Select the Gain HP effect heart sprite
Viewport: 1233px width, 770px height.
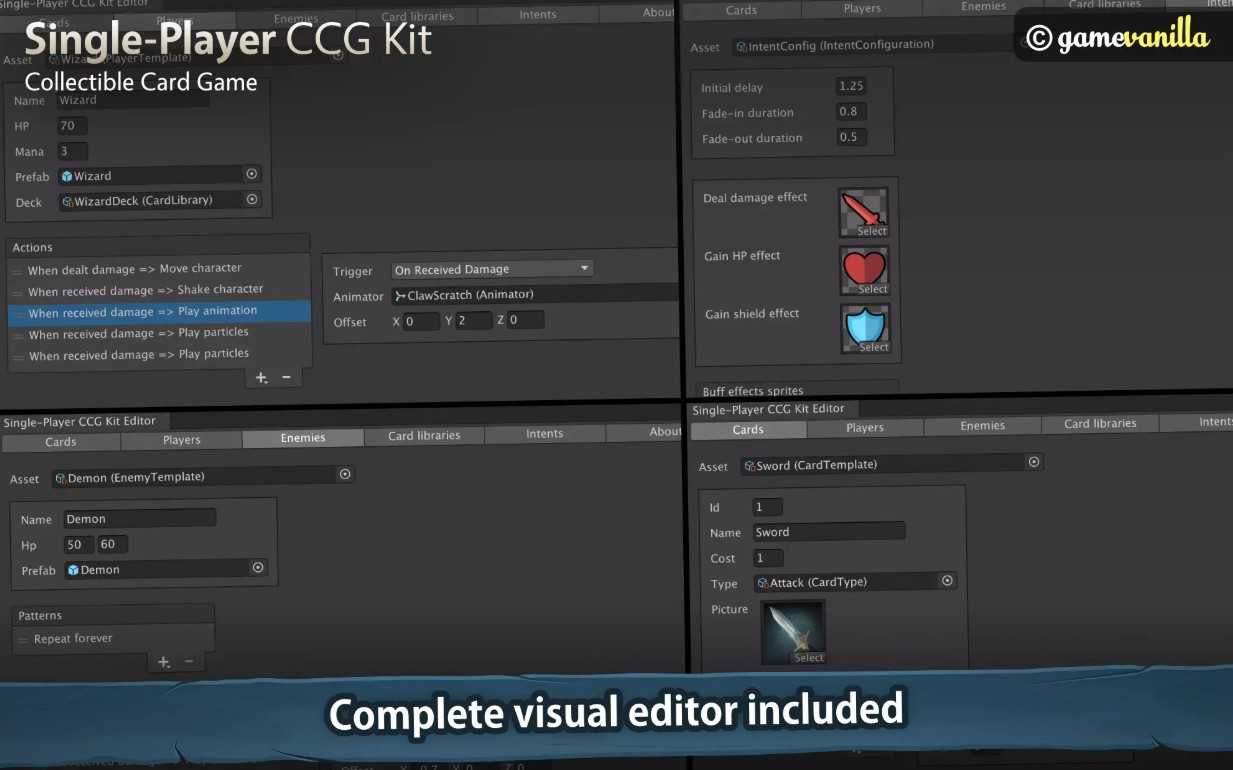click(864, 271)
